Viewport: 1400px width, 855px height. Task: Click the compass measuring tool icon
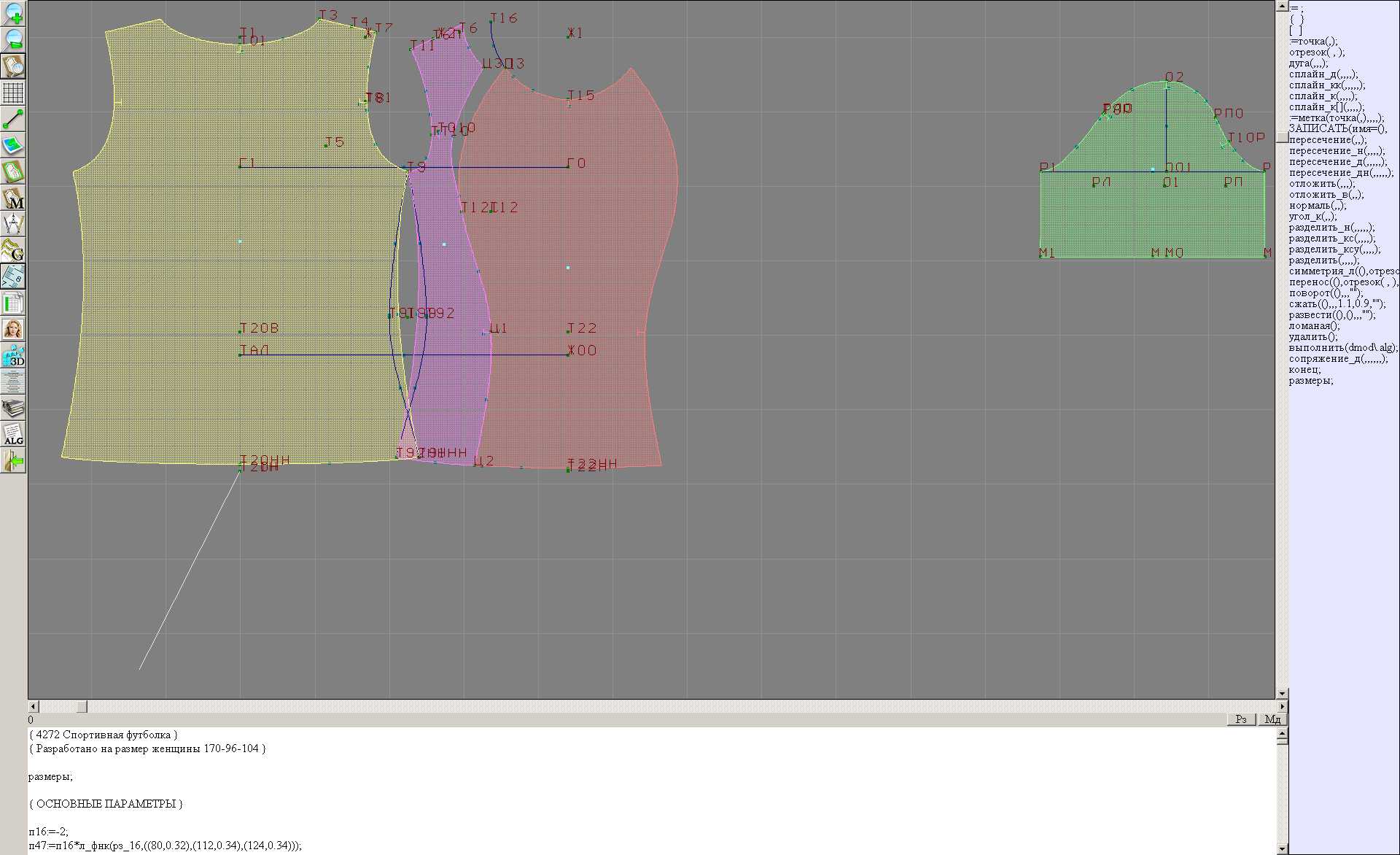tap(13, 224)
